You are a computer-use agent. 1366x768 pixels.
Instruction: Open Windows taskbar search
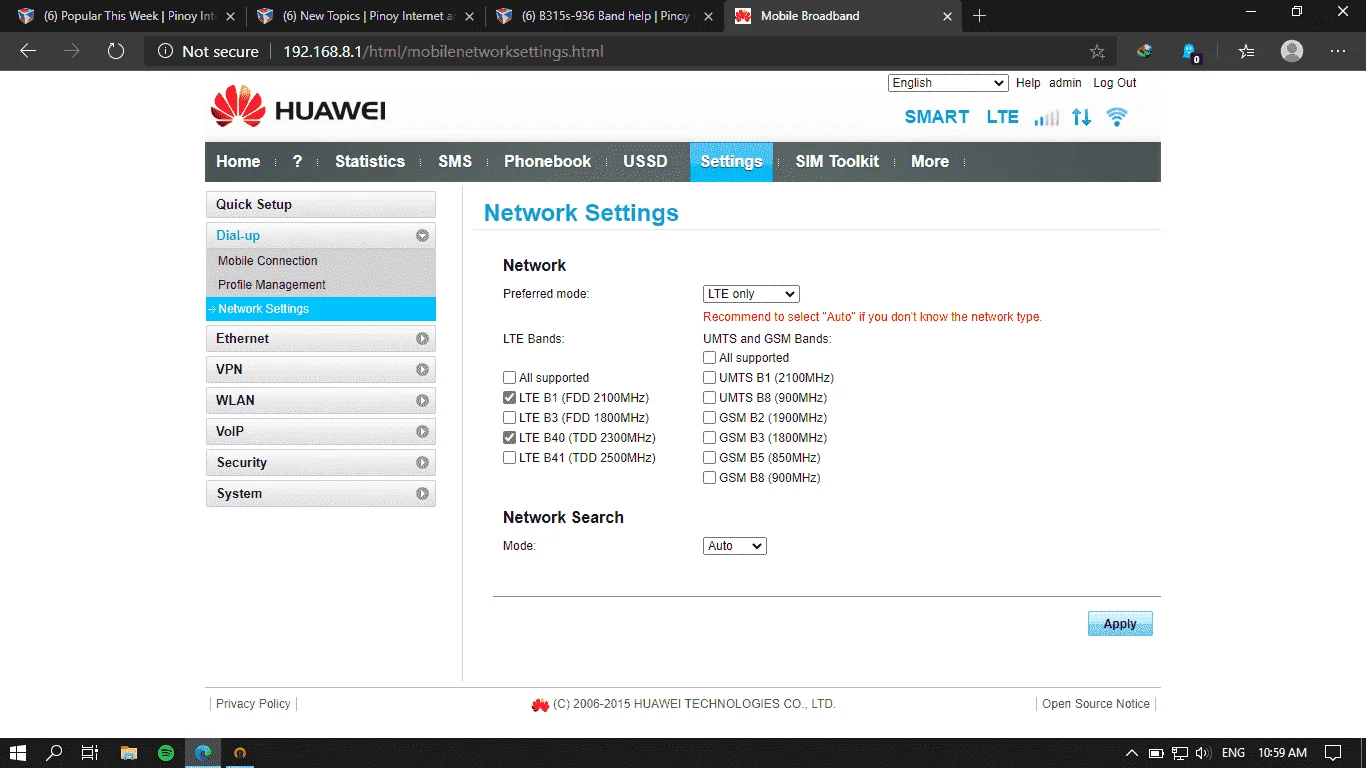point(54,752)
